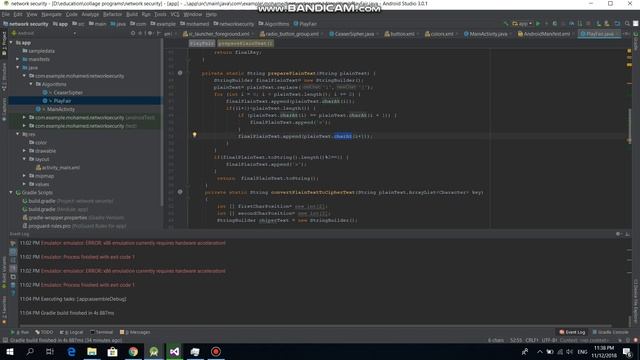Run the app with green play button

(x=538, y=24)
